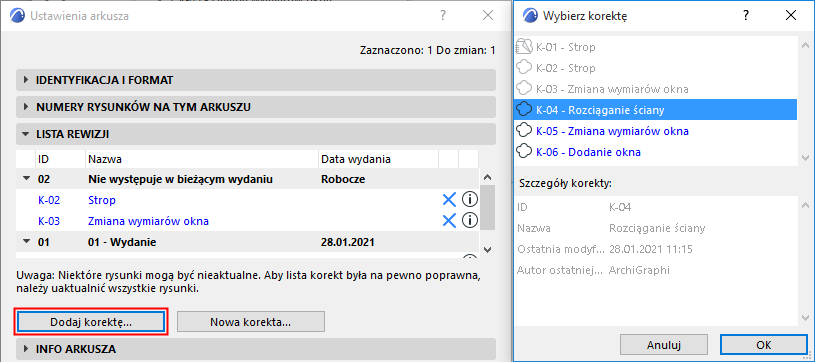
Task: Click the Nazwa column header
Action: click(202, 159)
